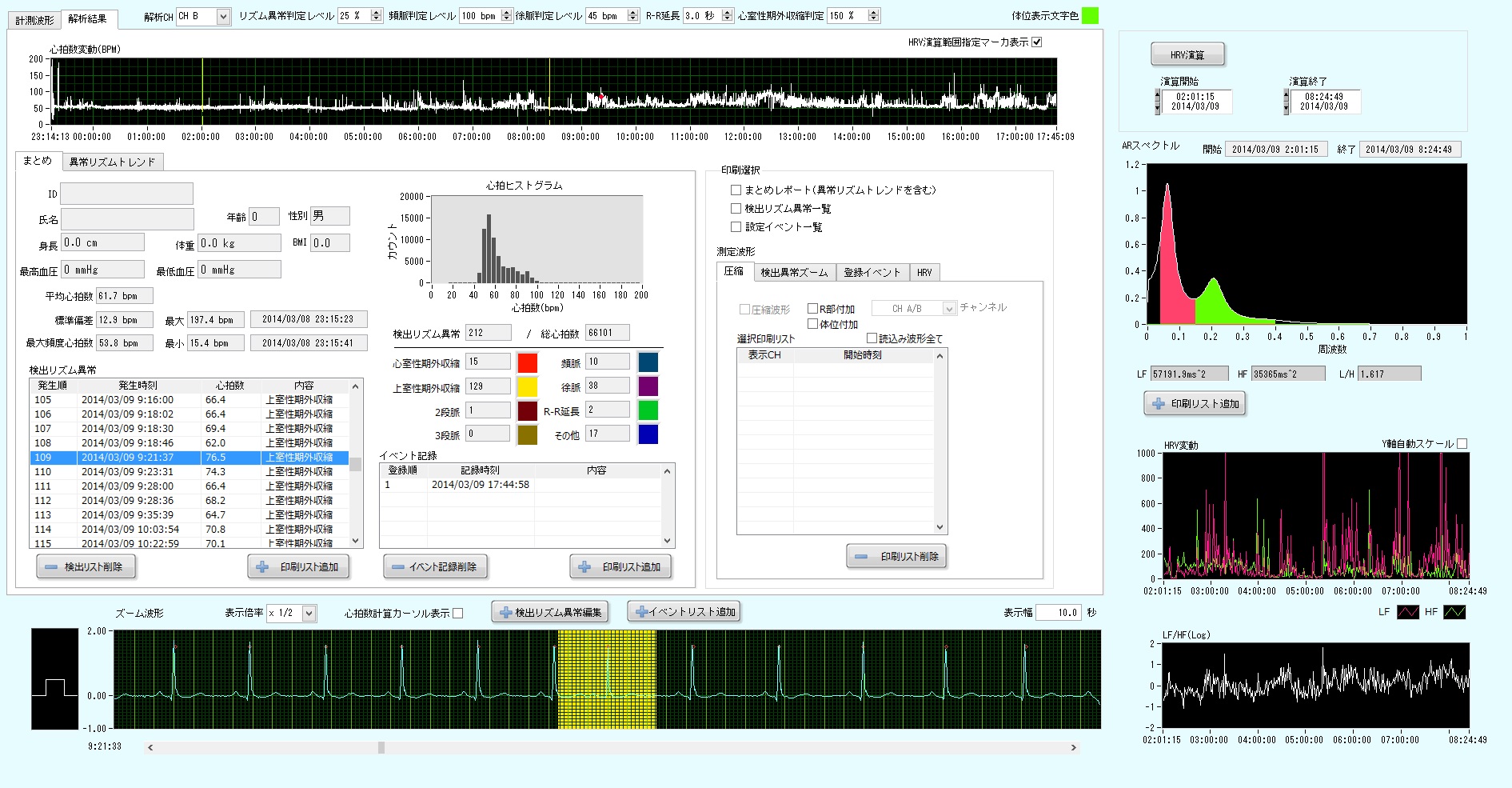Select the 検出異常ズーム tab

click(x=794, y=273)
